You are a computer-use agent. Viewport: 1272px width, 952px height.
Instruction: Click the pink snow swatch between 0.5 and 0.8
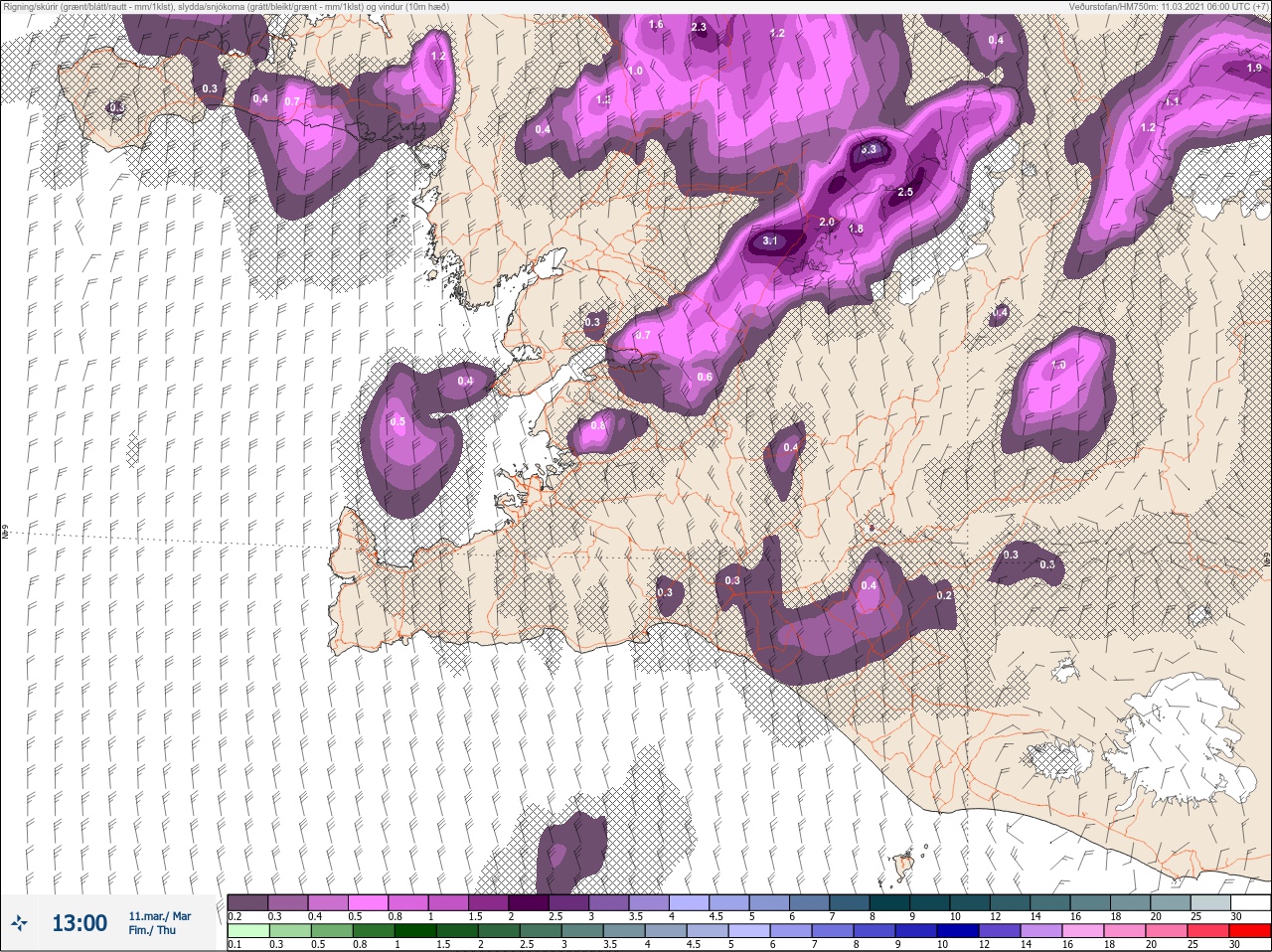(369, 902)
